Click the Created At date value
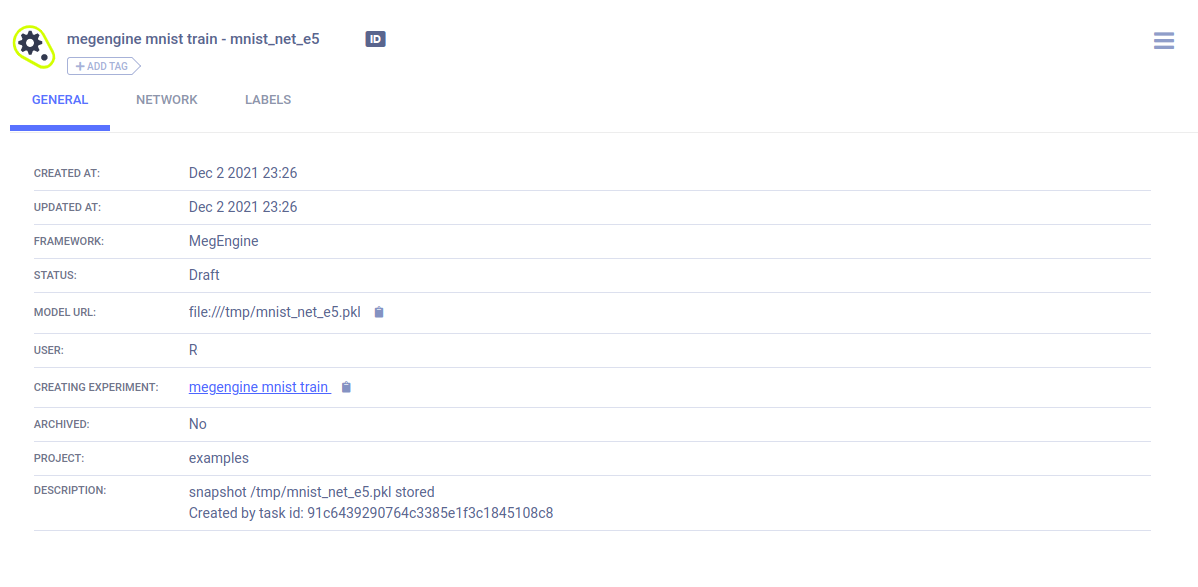This screenshot has width=1198, height=587. pos(243,173)
